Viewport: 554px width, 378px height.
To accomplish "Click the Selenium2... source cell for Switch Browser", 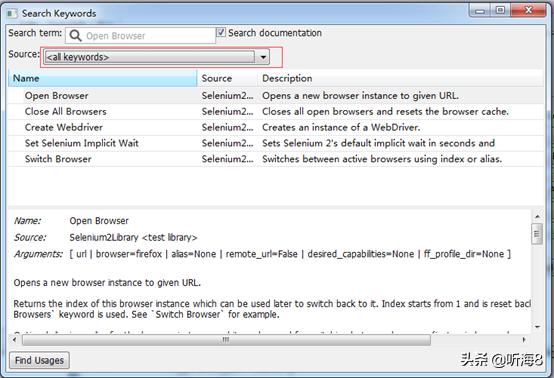I will point(228,159).
